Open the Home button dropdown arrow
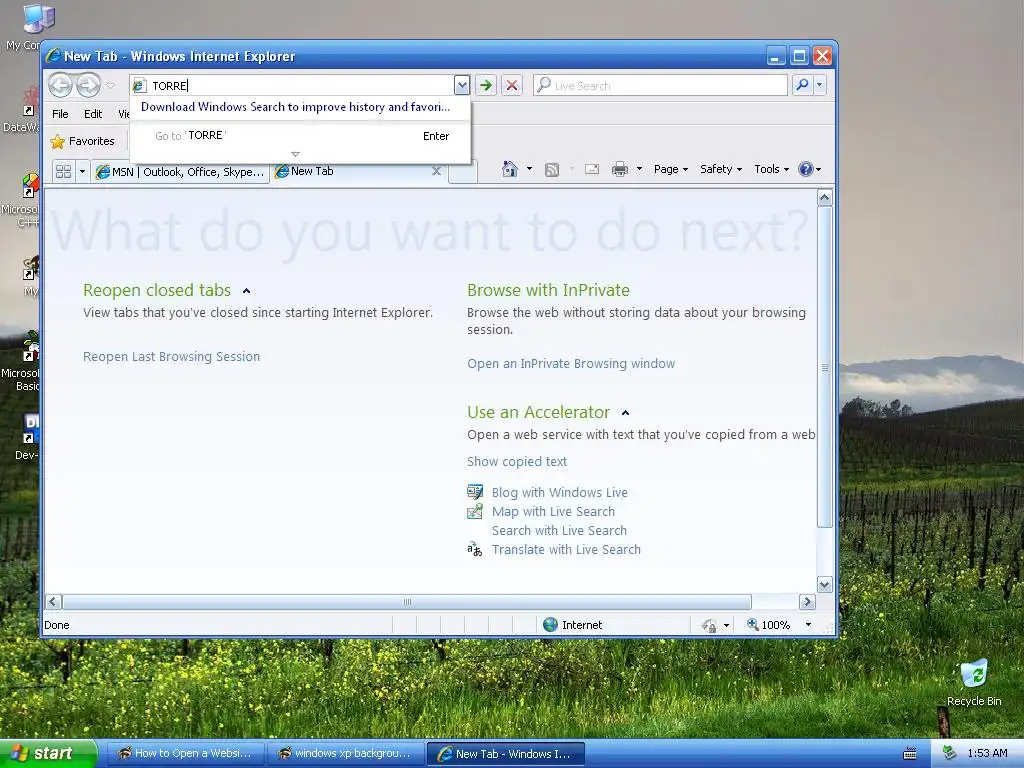Screen dimensions: 1024x768 coord(529,169)
